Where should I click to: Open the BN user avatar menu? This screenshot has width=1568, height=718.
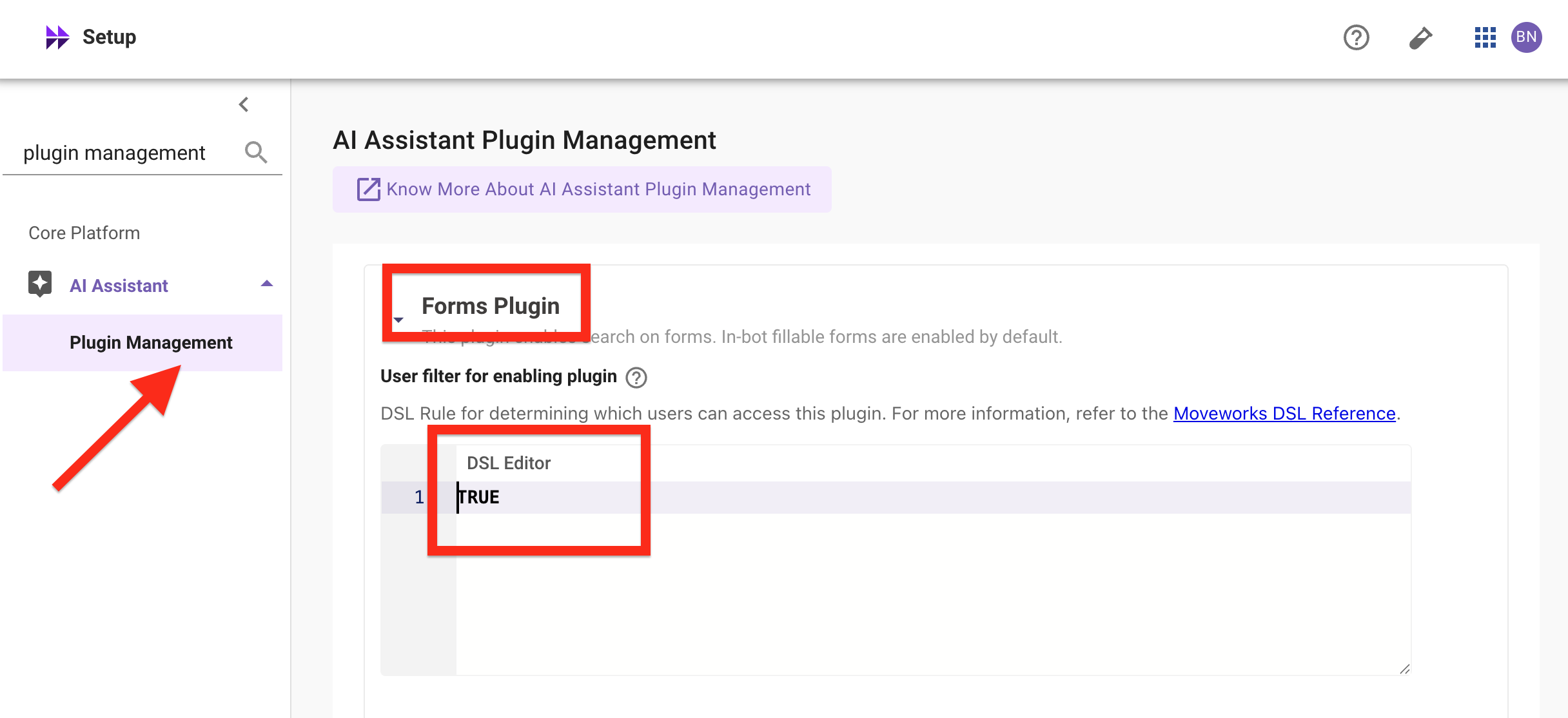(x=1526, y=37)
